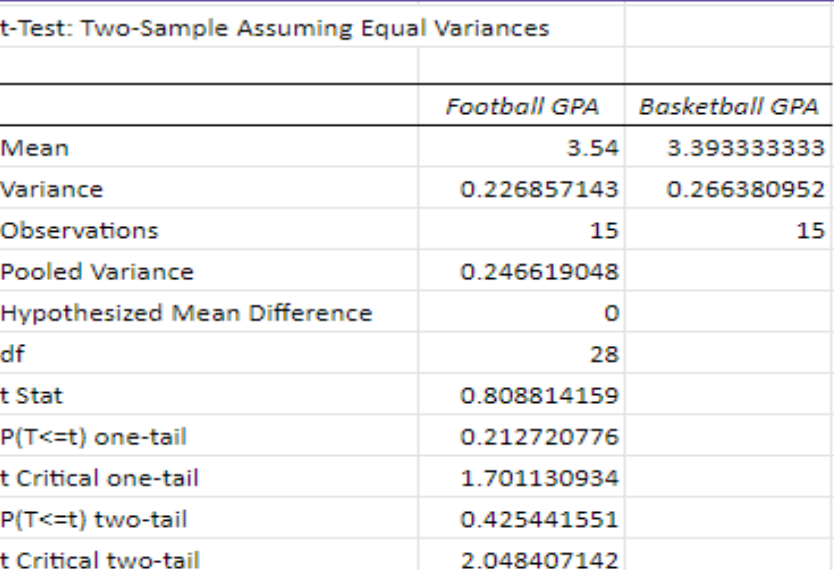Select the Football GPA header cell
Viewport: 834px width, 570px height.
[x=522, y=106]
